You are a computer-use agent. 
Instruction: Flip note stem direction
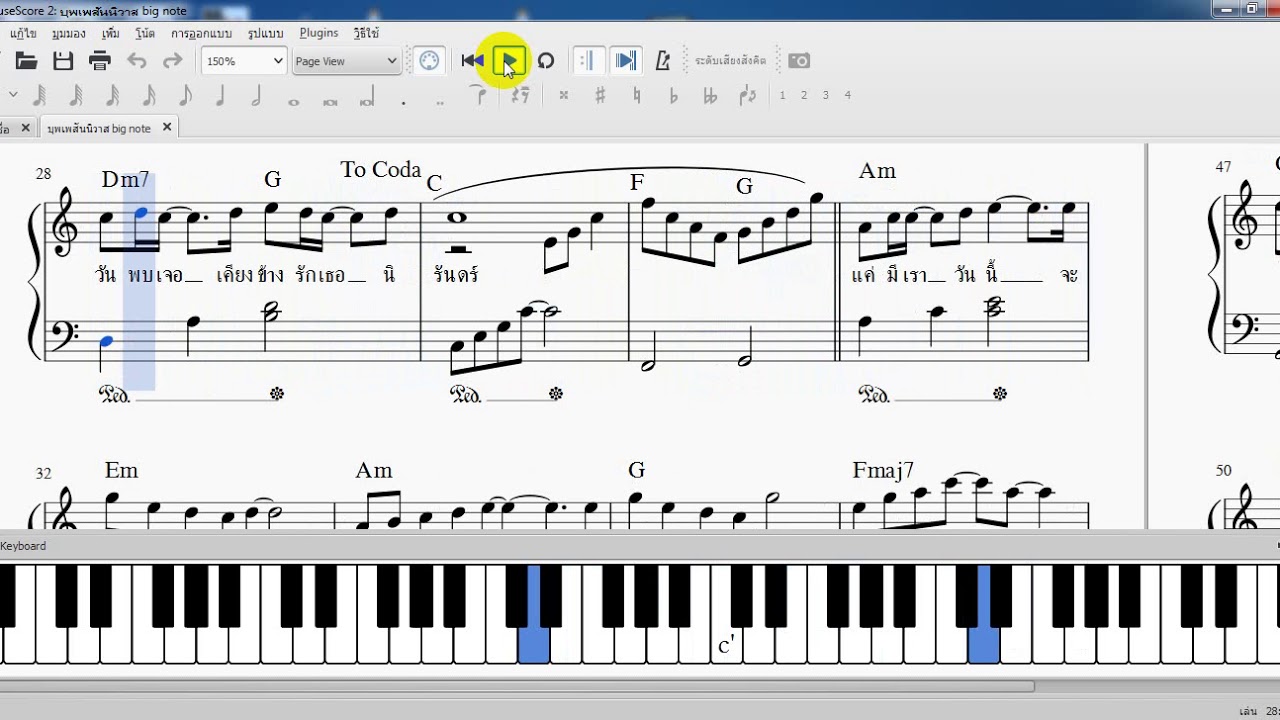click(748, 95)
